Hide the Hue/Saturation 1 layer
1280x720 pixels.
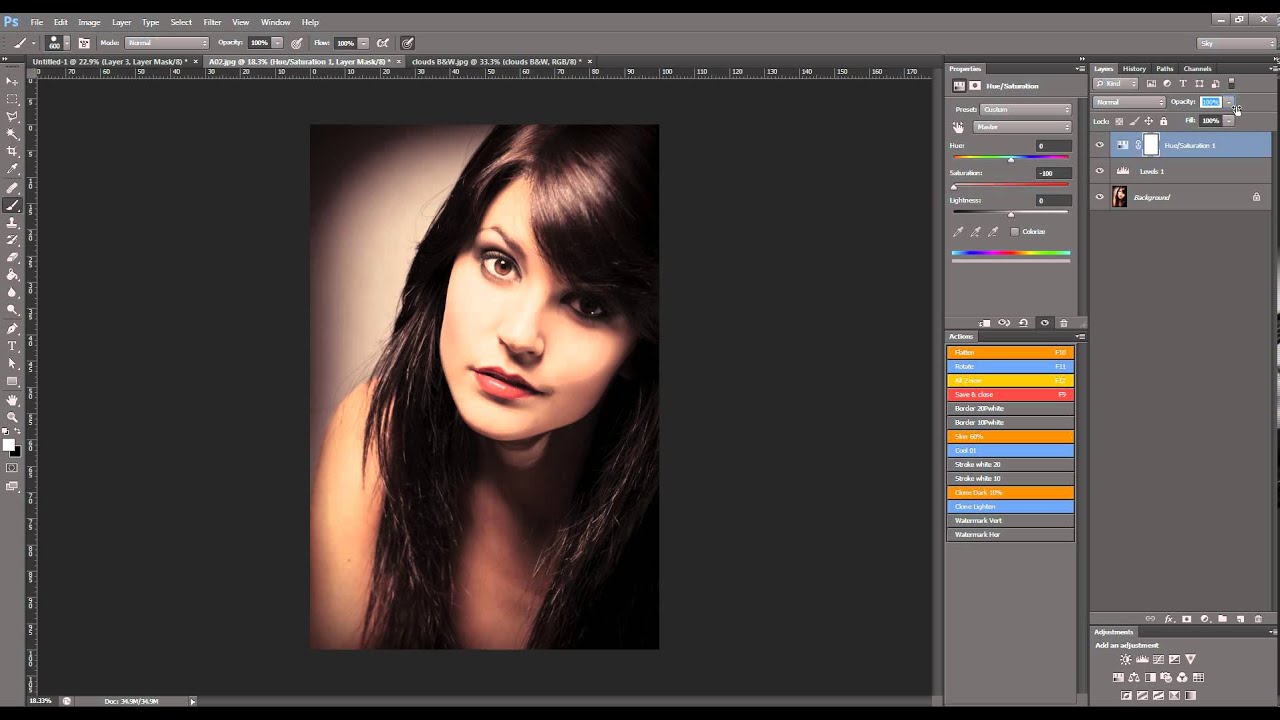point(1100,145)
